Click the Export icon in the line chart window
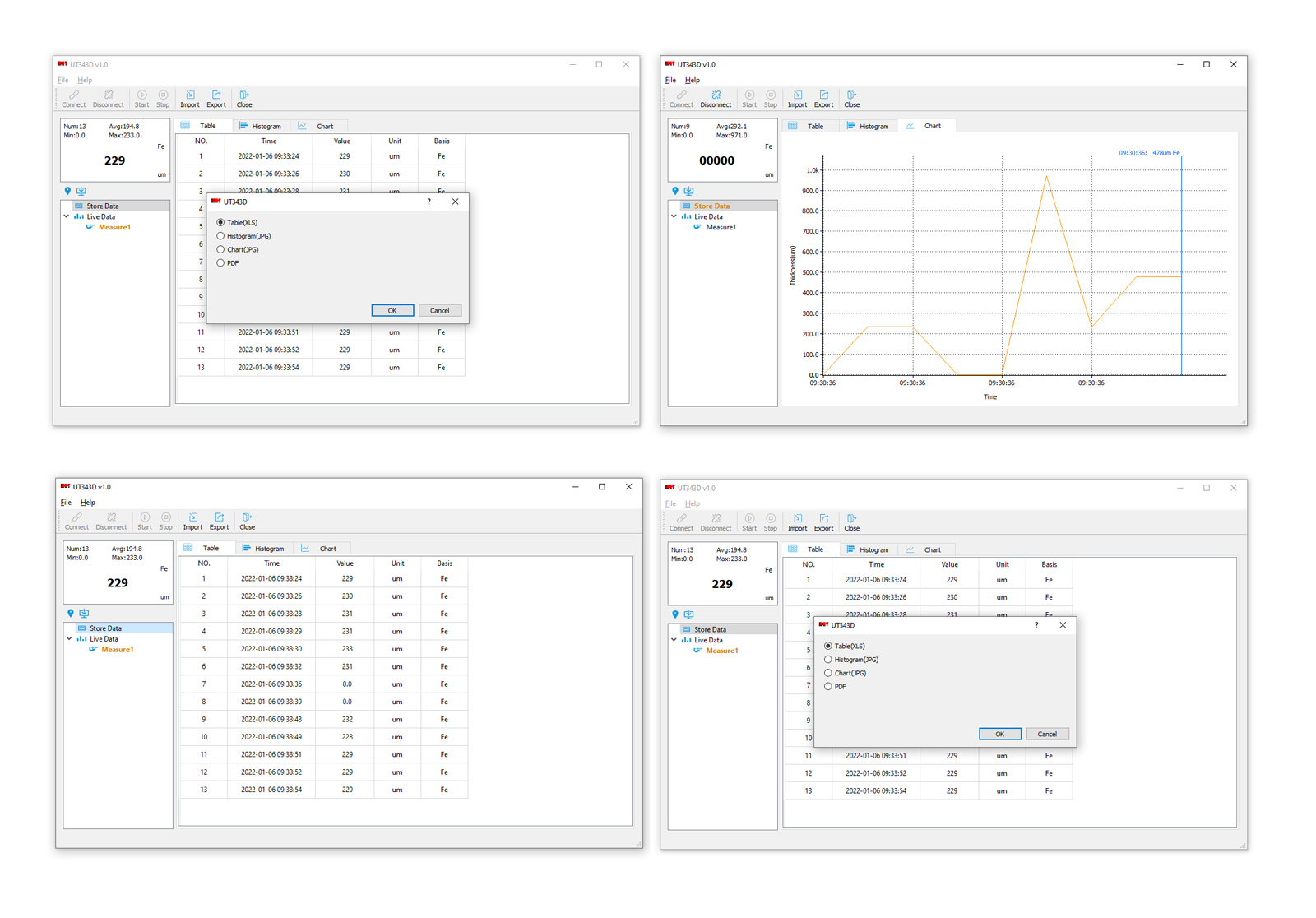The image size is (1316, 918). [x=823, y=99]
